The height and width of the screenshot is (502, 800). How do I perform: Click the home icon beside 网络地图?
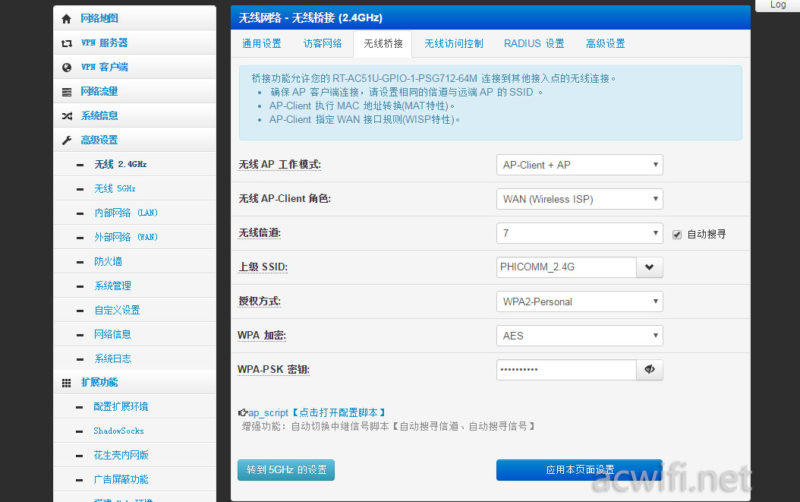tap(66, 19)
